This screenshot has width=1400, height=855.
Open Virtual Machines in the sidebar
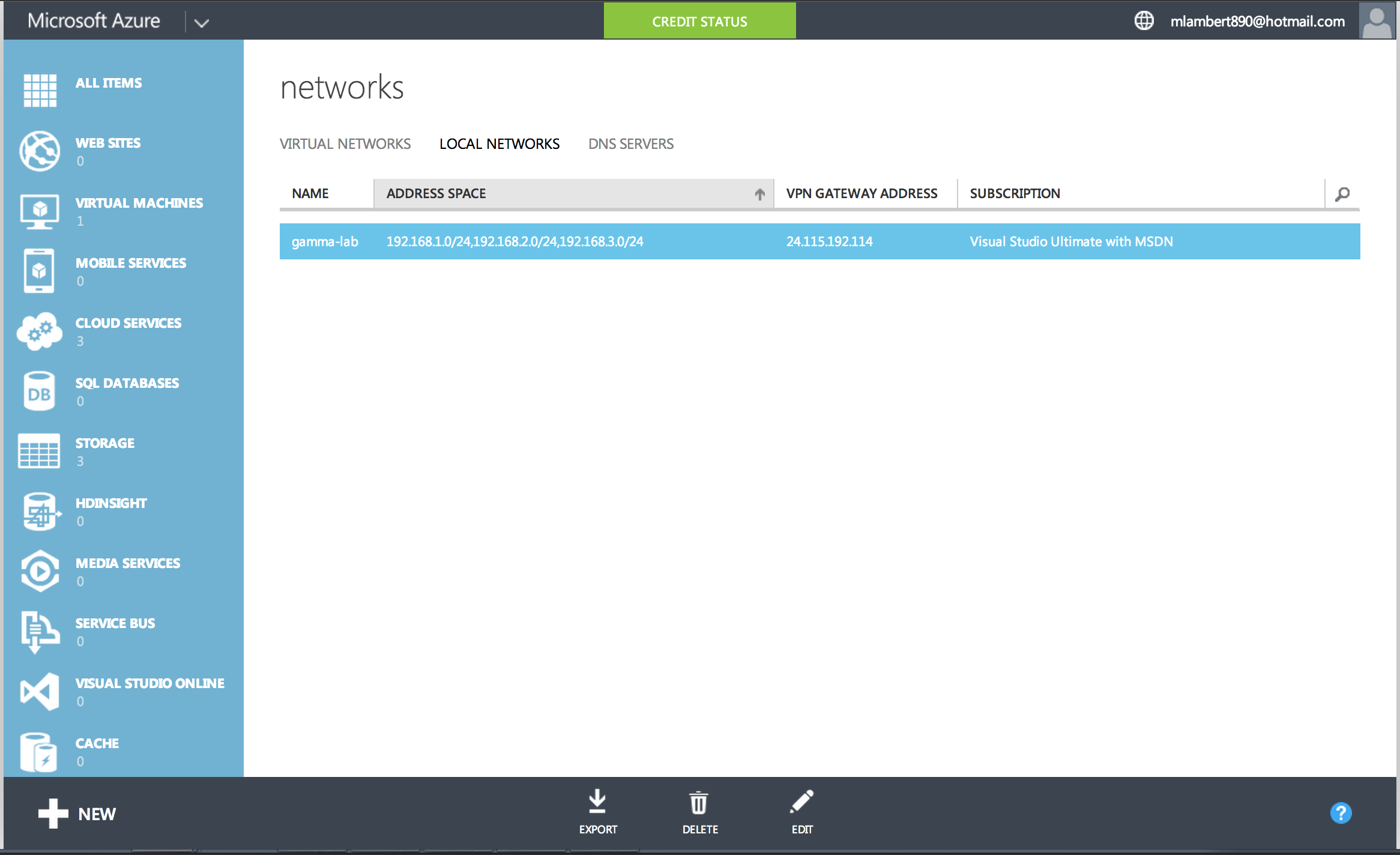(139, 204)
